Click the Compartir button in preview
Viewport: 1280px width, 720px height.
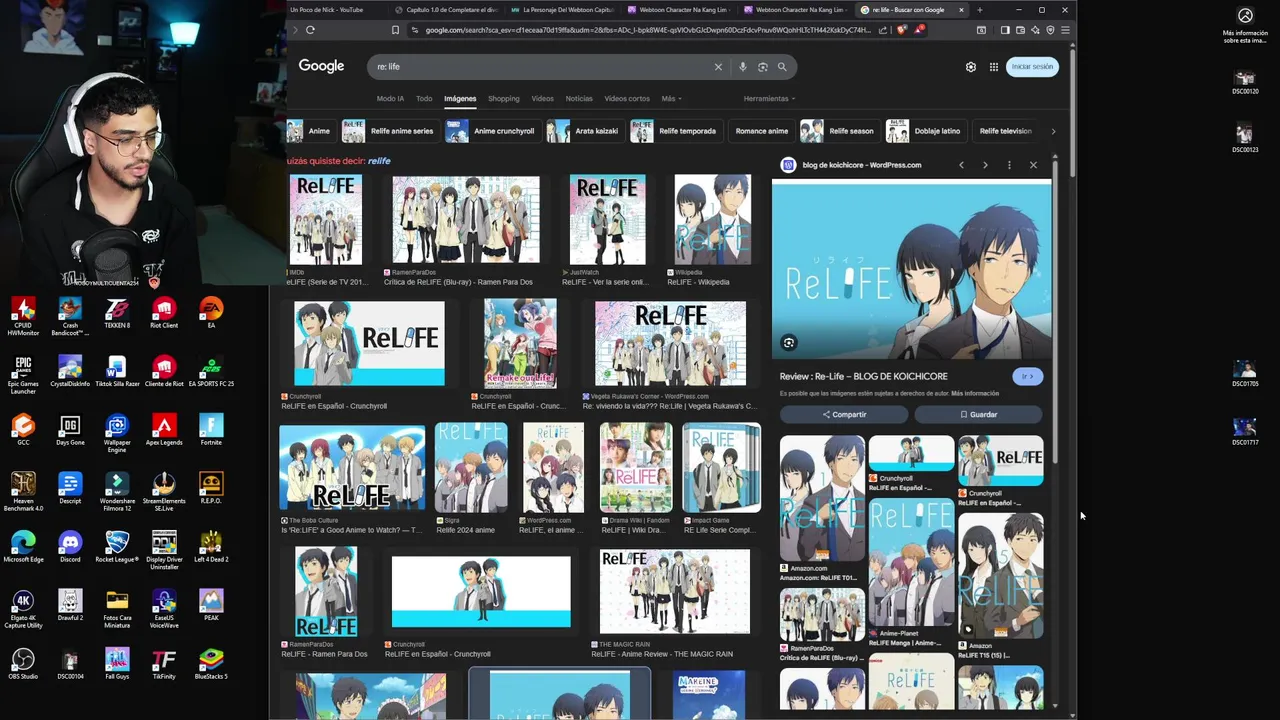pos(844,414)
